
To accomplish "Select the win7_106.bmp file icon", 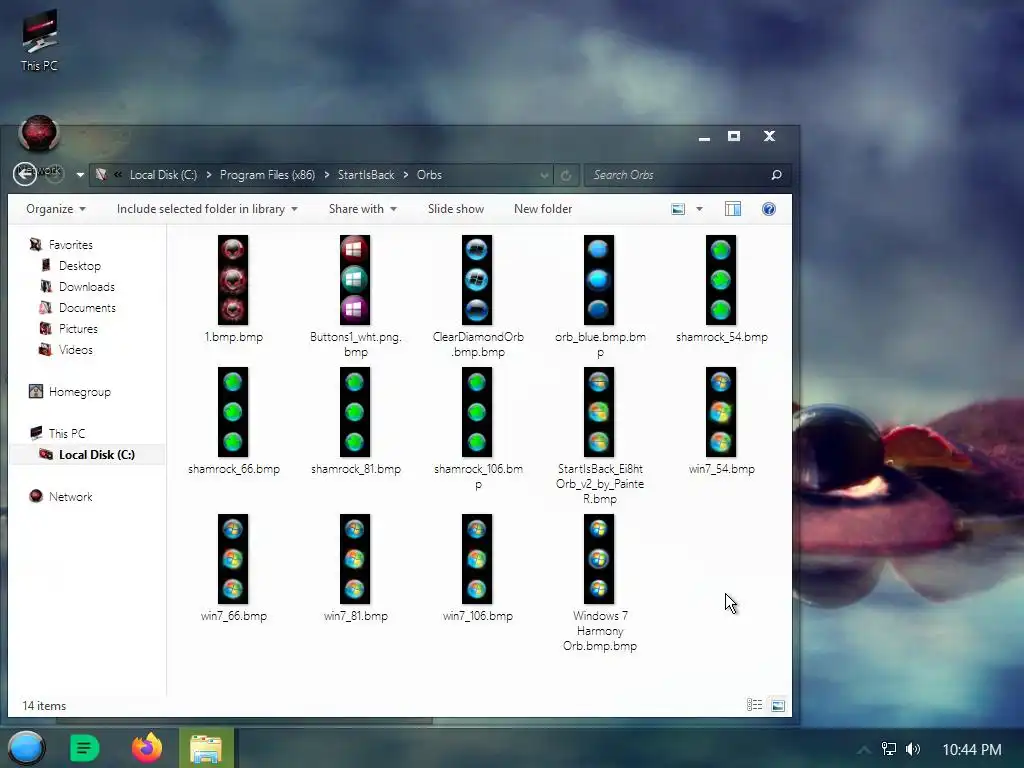I will click(x=477, y=558).
